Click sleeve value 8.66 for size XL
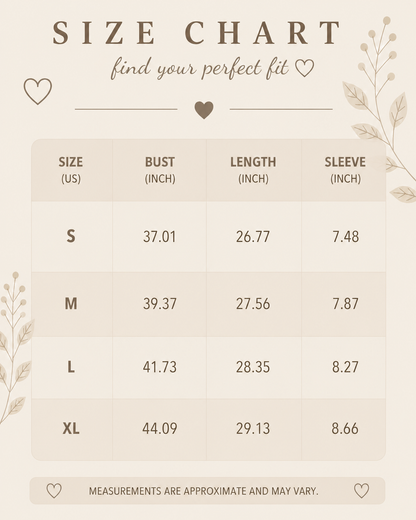Image resolution: width=416 pixels, height=520 pixels. pos(345,428)
